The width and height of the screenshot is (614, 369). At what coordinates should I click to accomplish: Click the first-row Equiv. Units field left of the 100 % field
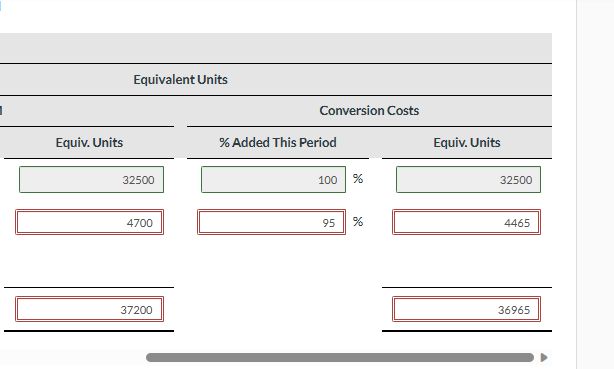tap(91, 179)
